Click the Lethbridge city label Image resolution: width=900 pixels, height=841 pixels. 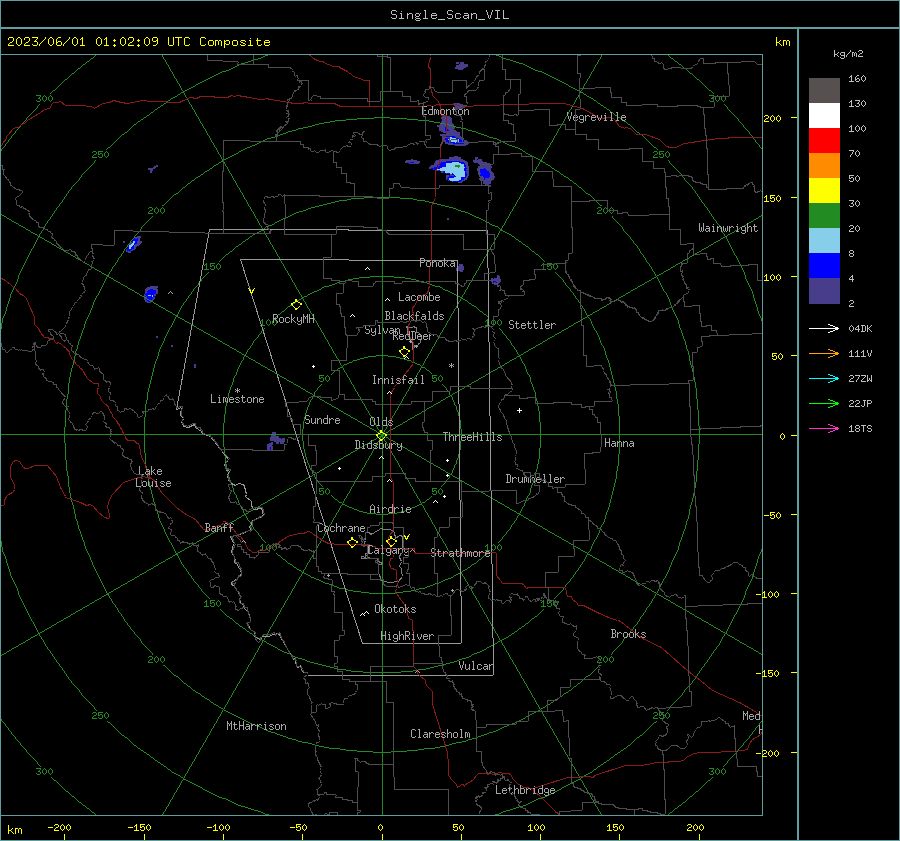(525, 790)
